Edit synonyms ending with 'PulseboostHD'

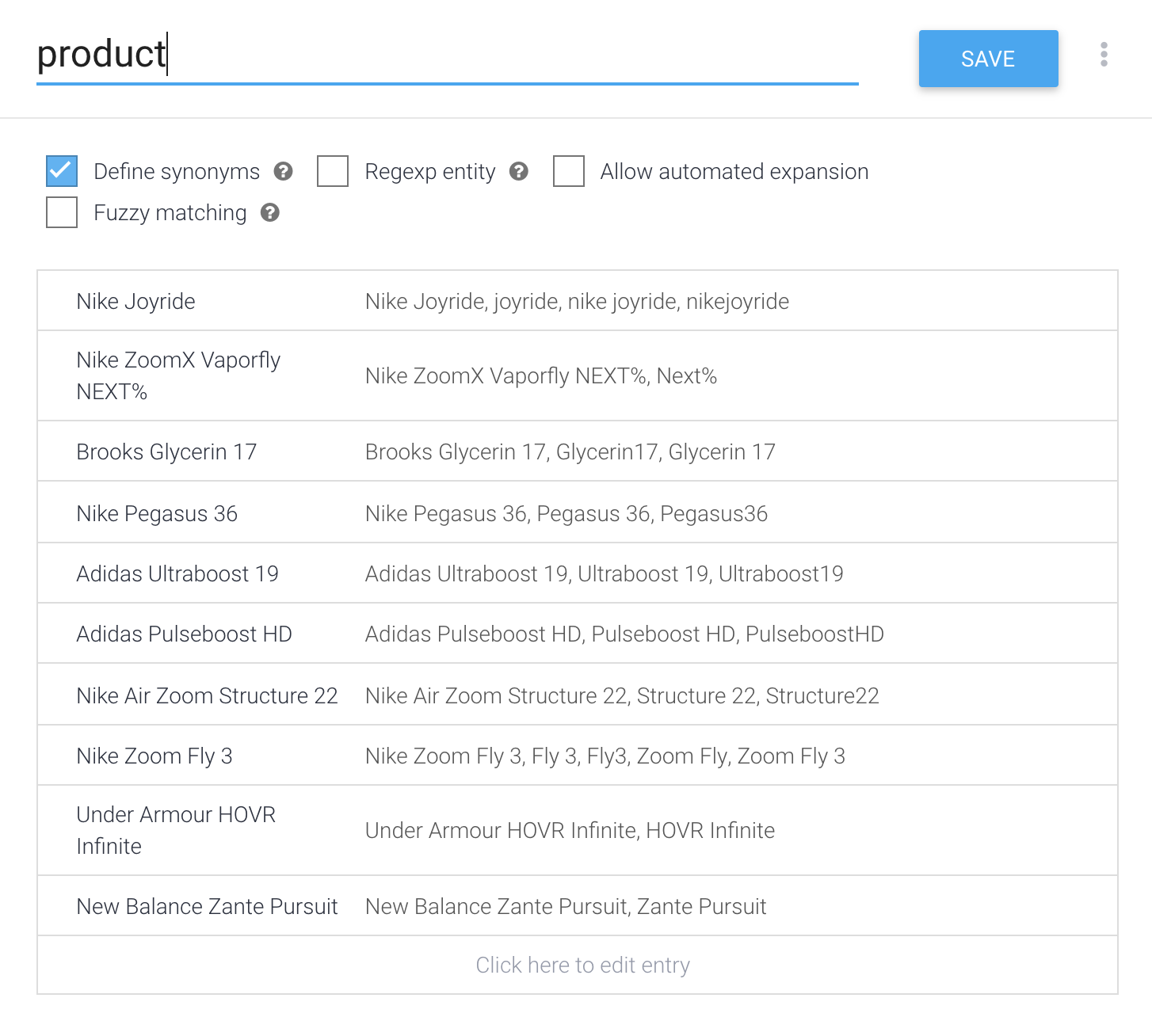point(624,634)
